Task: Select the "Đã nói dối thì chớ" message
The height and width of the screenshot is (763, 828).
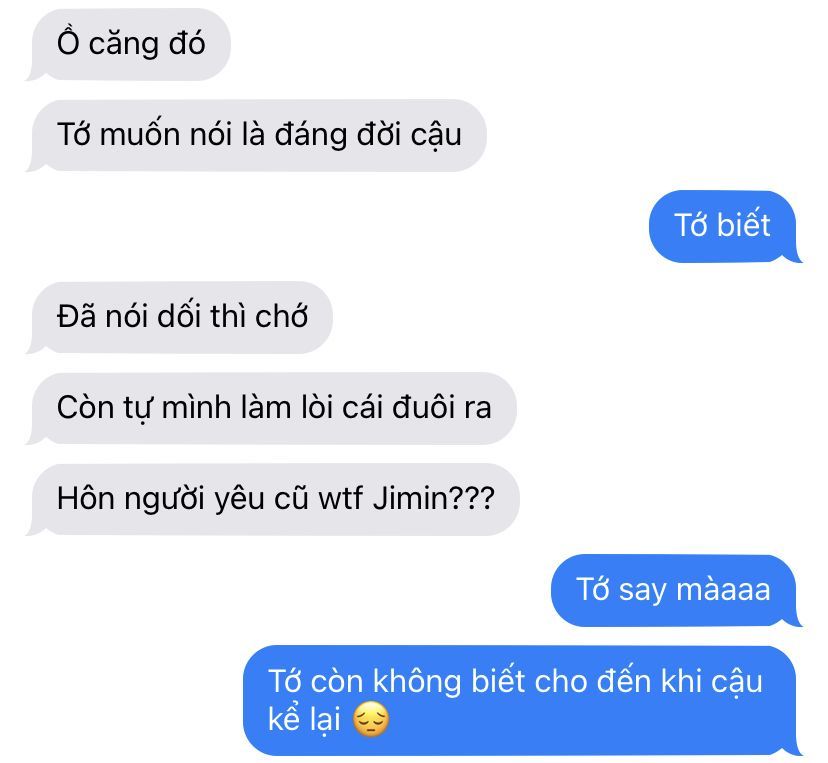Action: [180, 317]
